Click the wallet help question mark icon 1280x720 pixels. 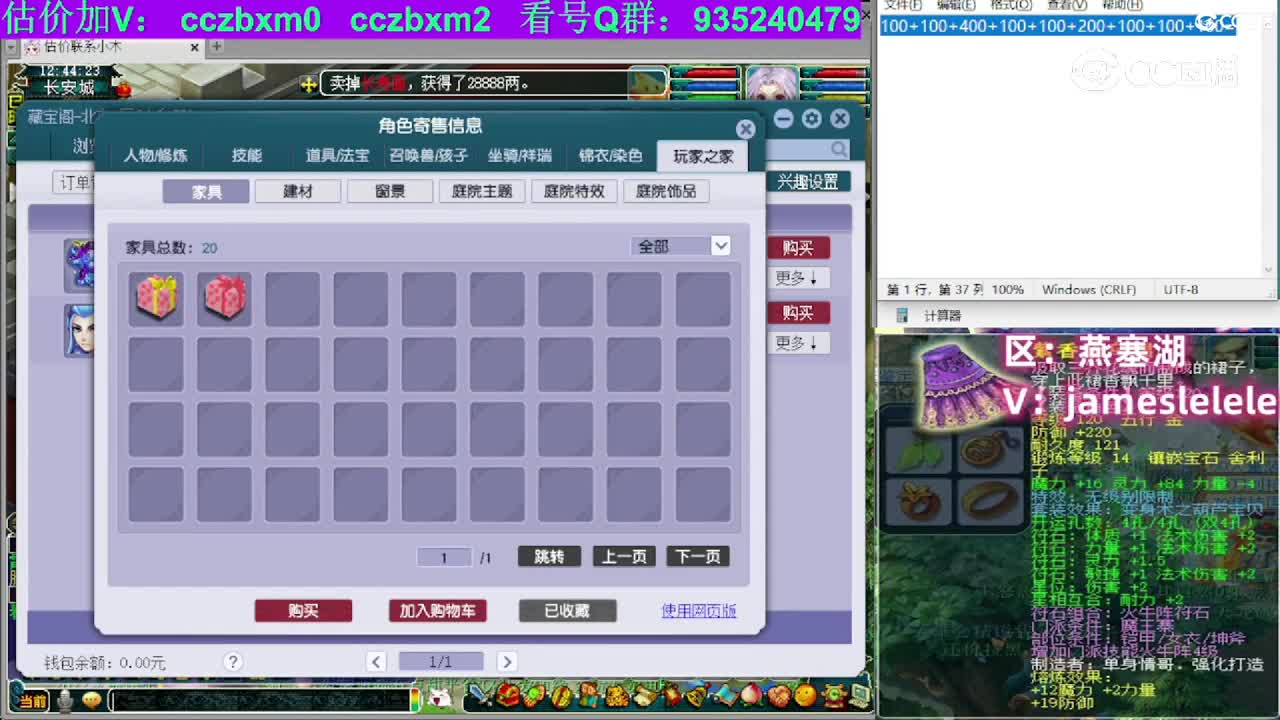[233, 662]
